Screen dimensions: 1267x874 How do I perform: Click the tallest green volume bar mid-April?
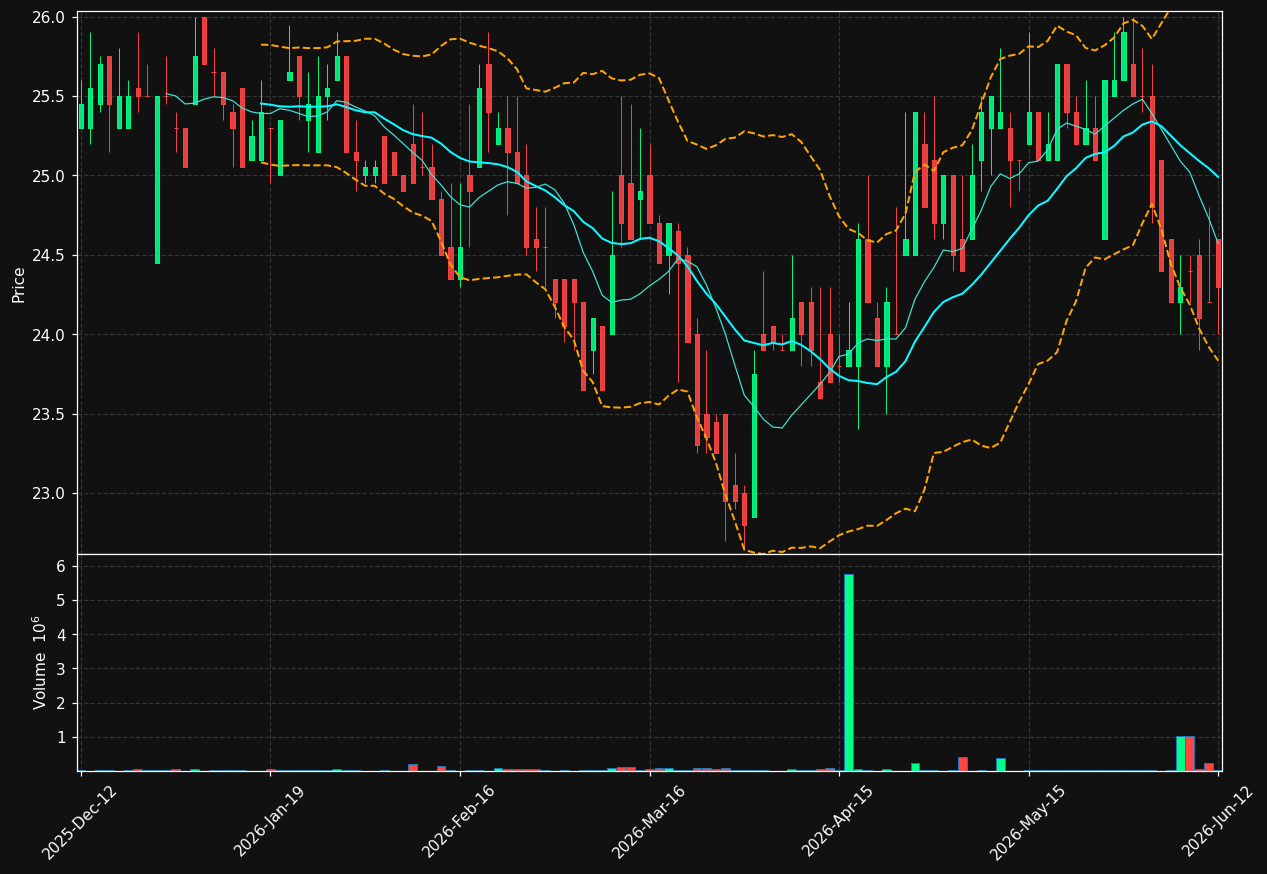(849, 672)
